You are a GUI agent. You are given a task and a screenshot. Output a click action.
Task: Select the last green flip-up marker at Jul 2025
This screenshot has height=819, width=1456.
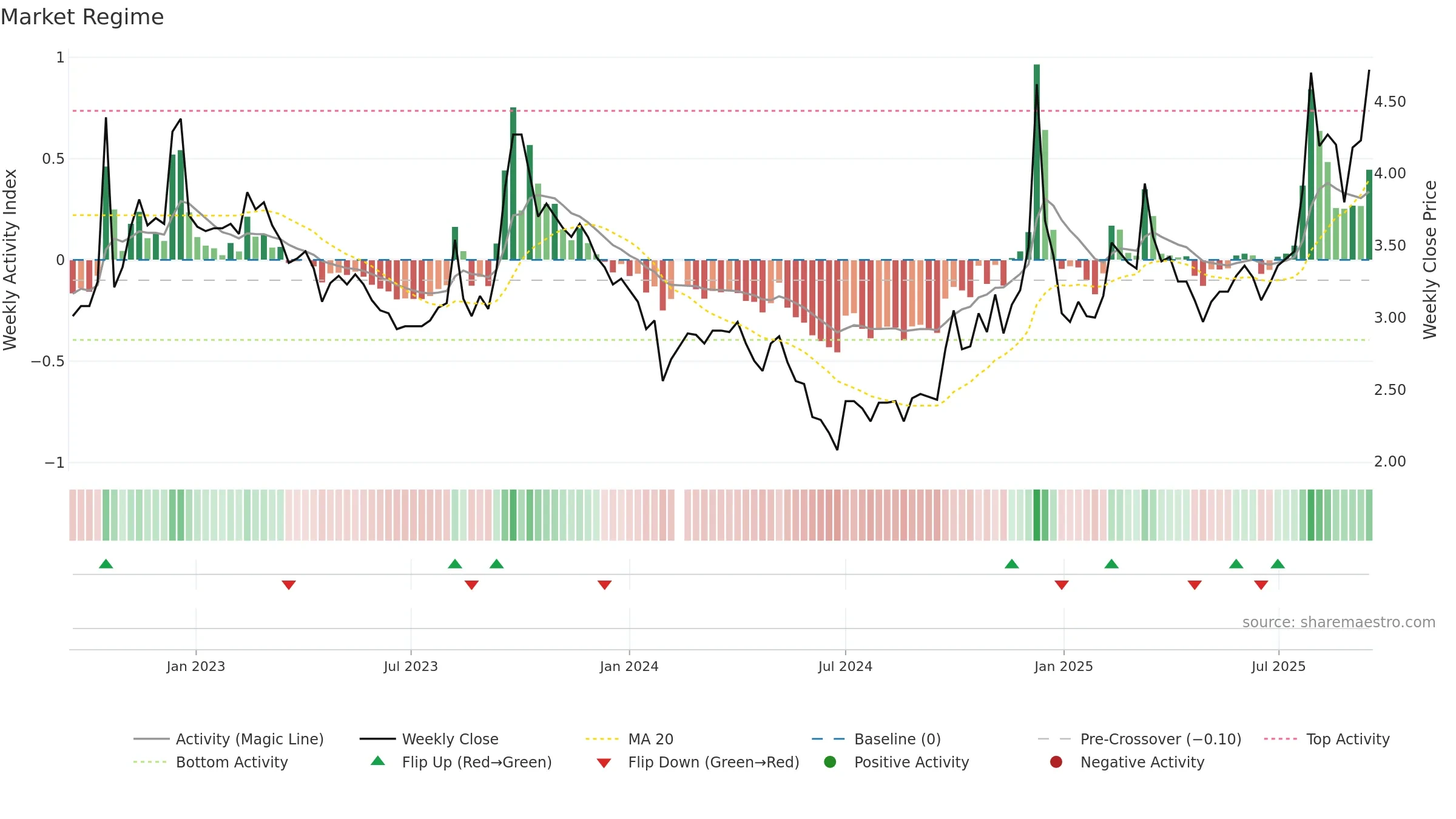click(x=1278, y=564)
